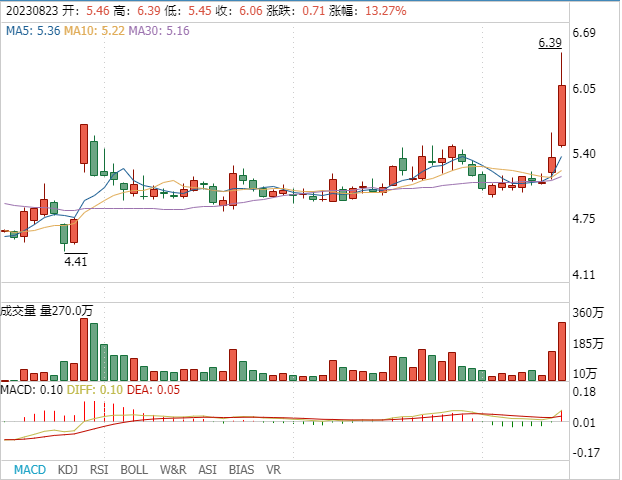Select the ASI indicator tab

coord(207,470)
